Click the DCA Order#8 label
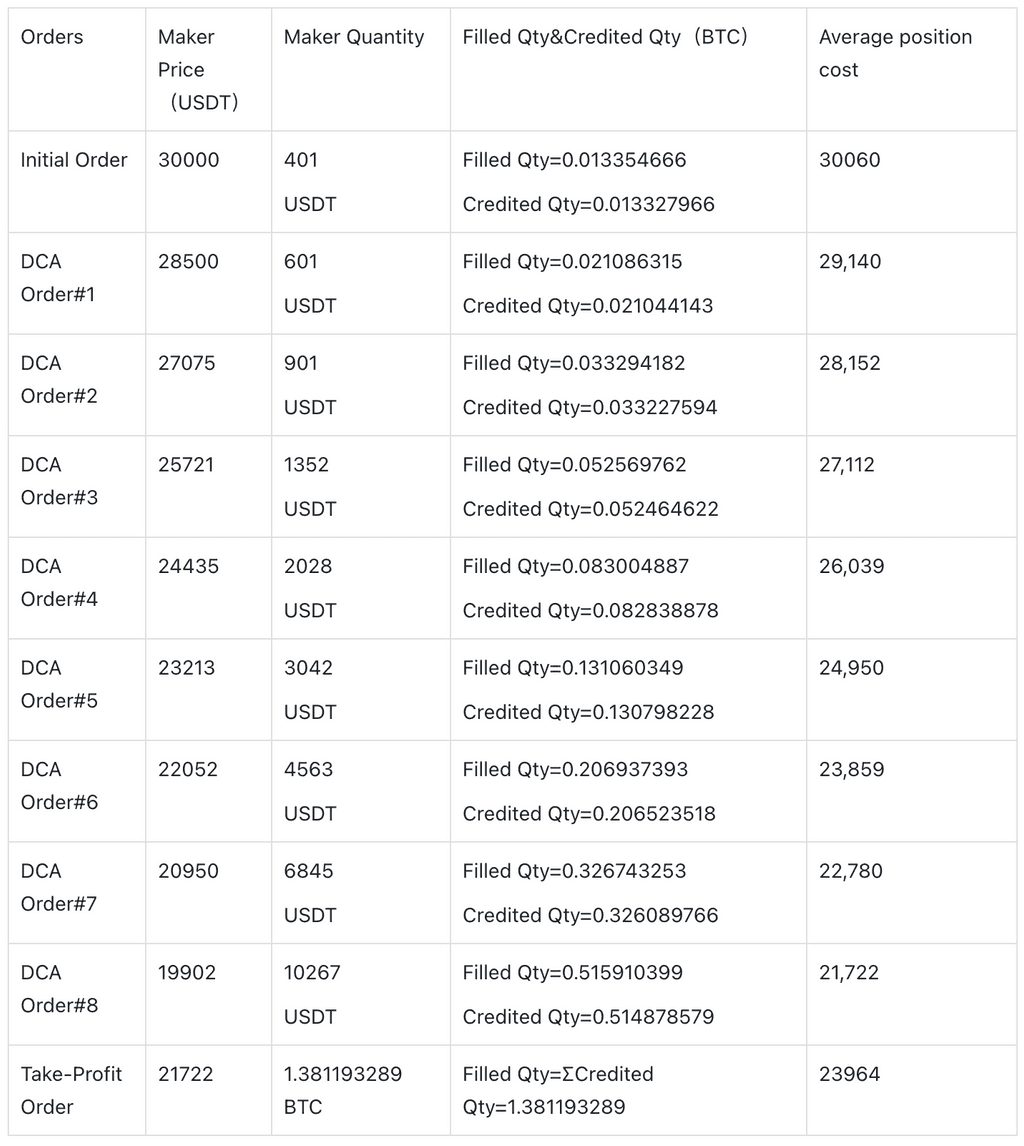The height and width of the screenshot is (1146, 1024). click(x=59, y=989)
